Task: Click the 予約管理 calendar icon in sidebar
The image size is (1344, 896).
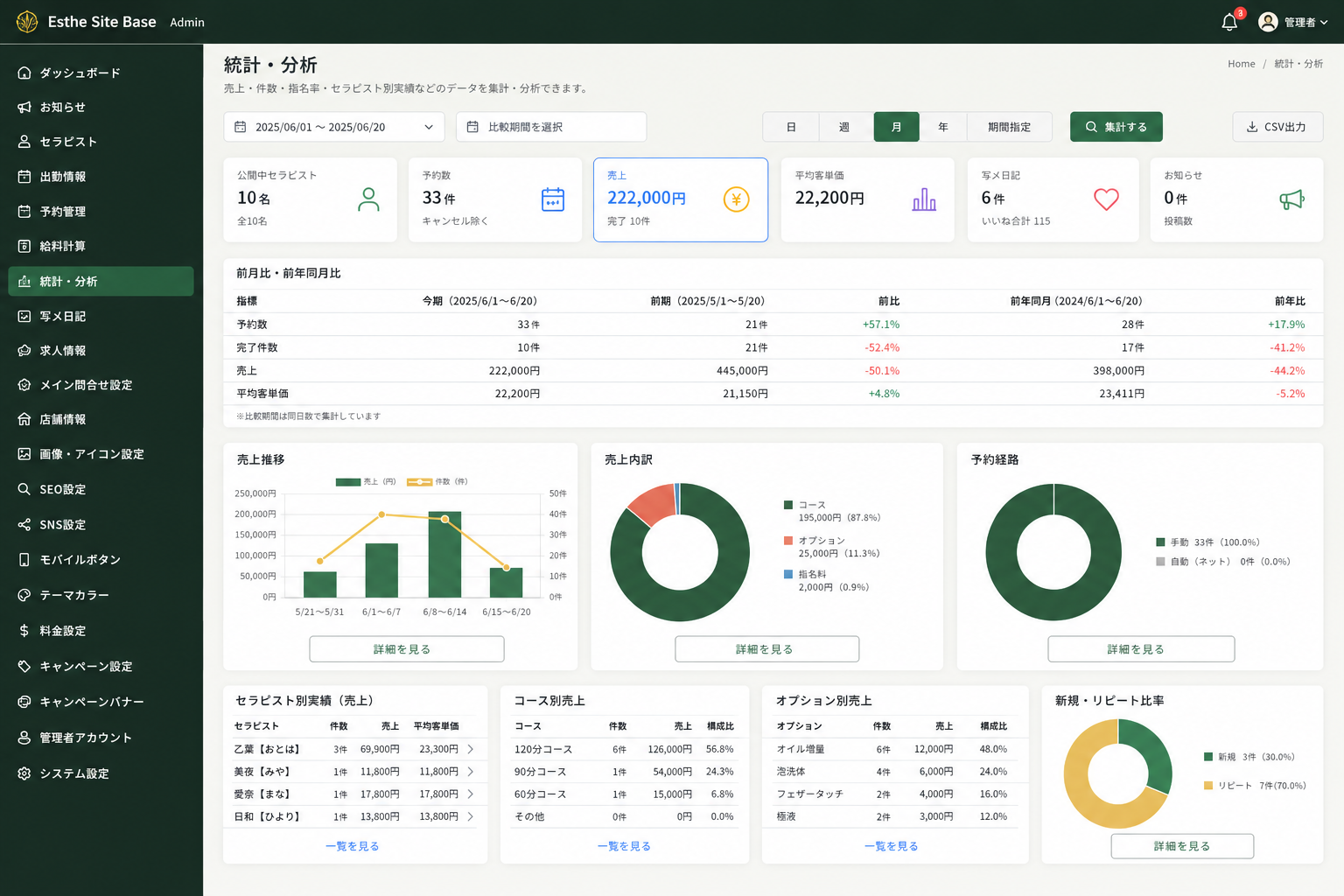Action: [24, 211]
